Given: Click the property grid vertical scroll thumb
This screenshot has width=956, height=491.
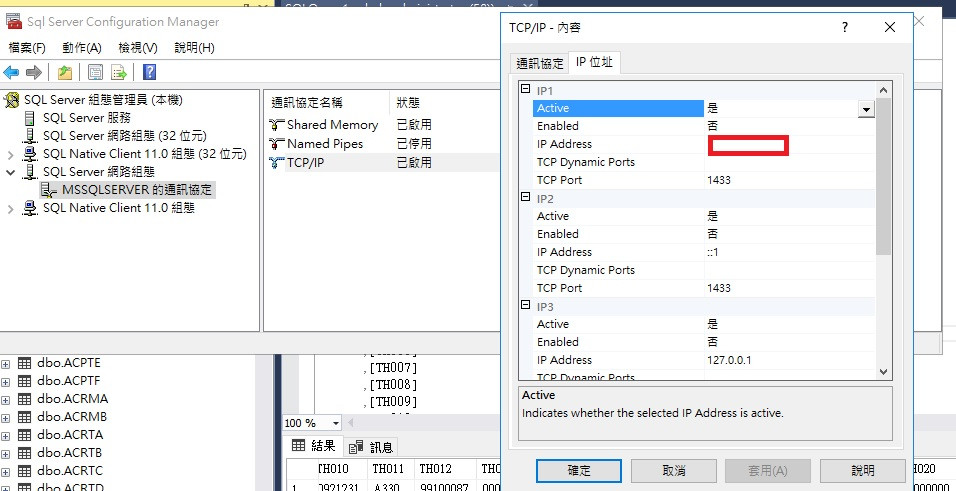Looking at the screenshot, I should click(883, 176).
